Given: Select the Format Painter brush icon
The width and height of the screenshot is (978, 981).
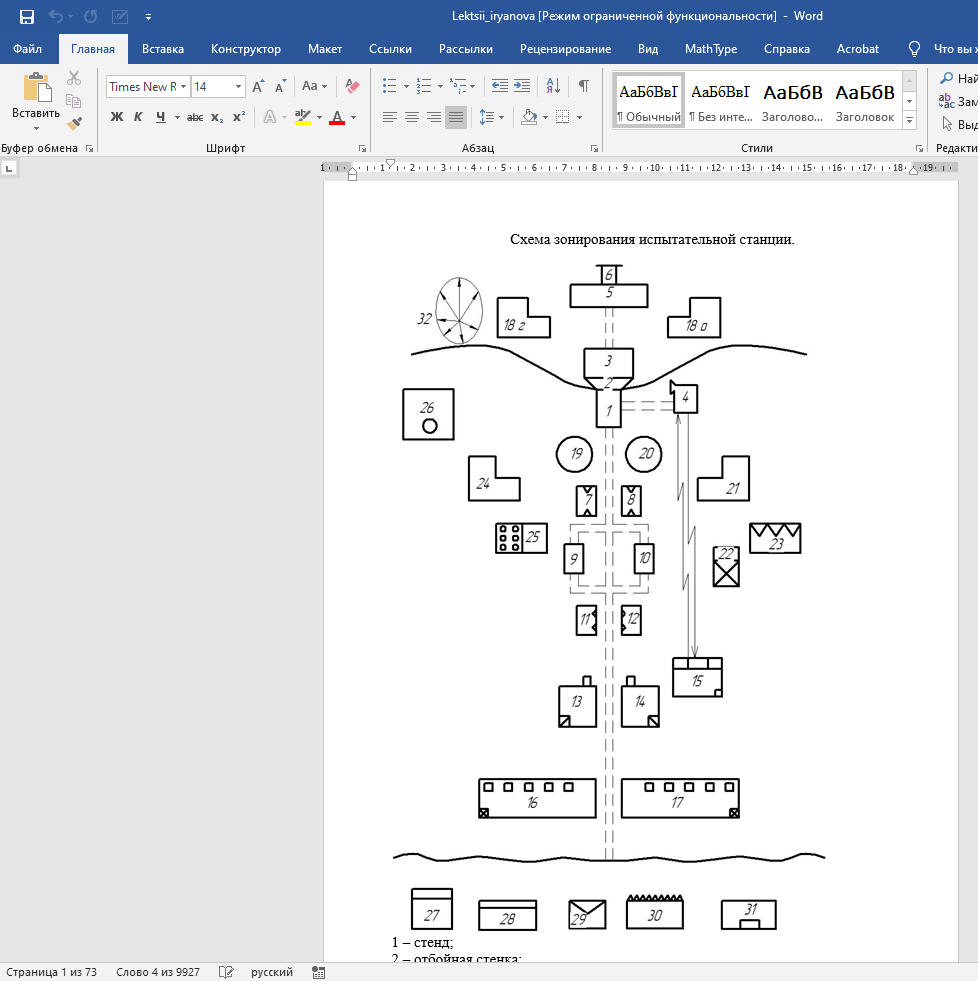Looking at the screenshot, I should (x=74, y=123).
